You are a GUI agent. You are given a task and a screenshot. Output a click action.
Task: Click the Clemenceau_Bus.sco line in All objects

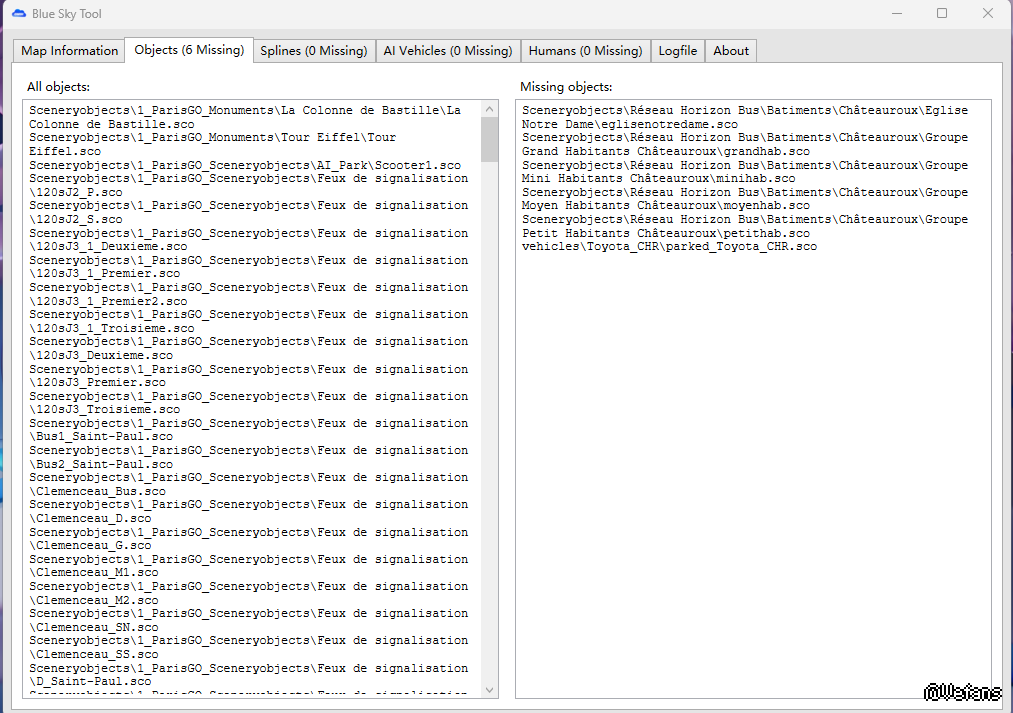(100, 491)
